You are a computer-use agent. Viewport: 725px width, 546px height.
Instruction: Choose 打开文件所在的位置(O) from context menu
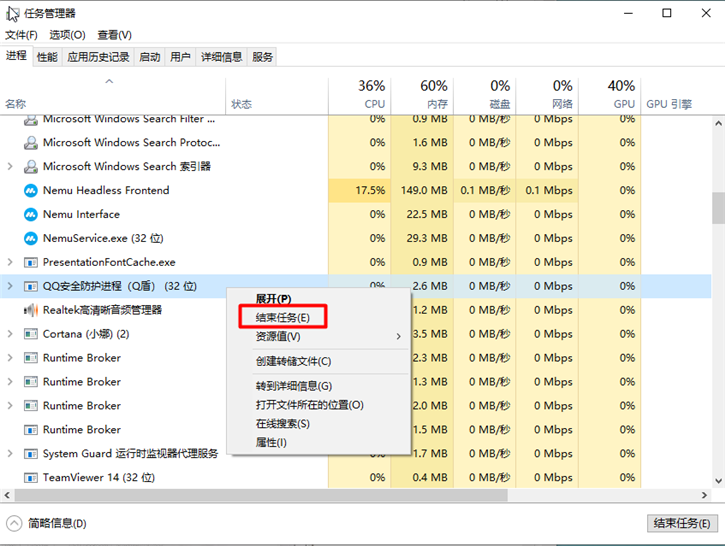pyautogui.click(x=309, y=405)
